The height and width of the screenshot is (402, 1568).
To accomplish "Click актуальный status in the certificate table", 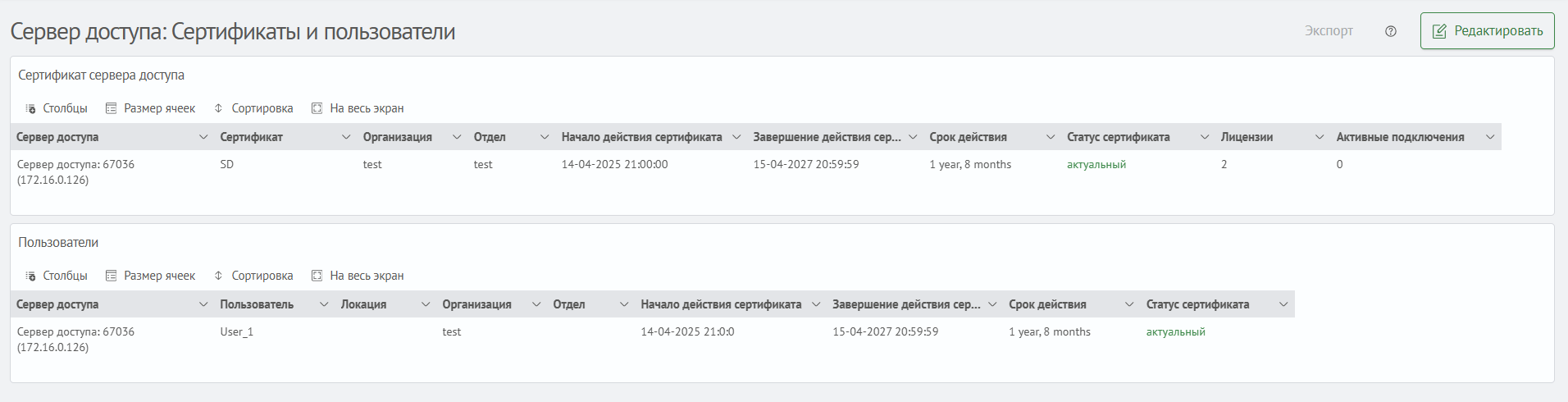I will point(1096,164).
